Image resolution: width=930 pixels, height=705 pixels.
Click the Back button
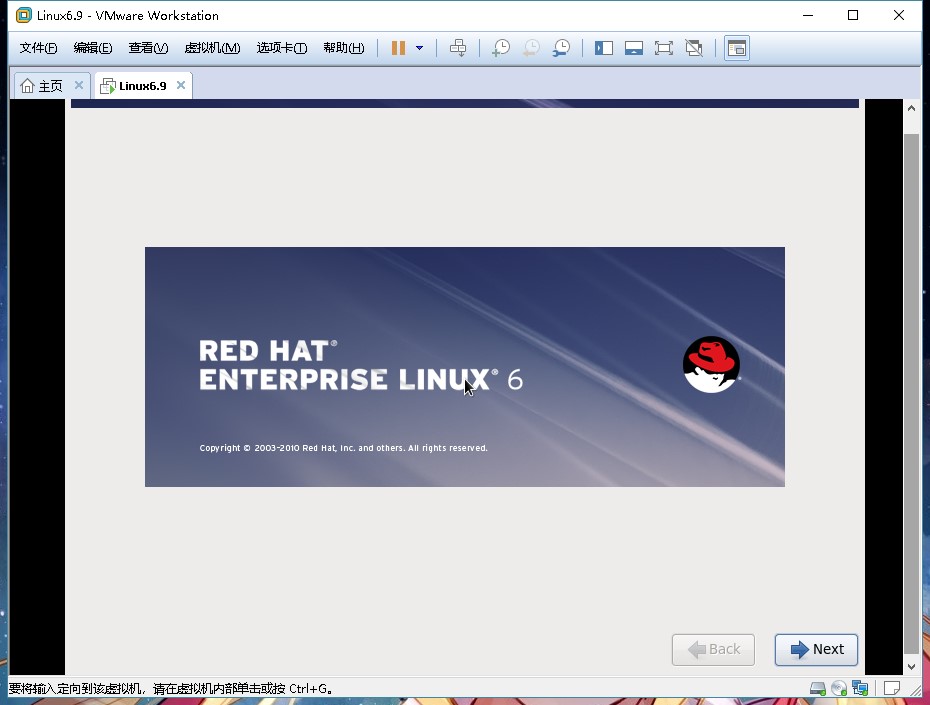click(713, 650)
